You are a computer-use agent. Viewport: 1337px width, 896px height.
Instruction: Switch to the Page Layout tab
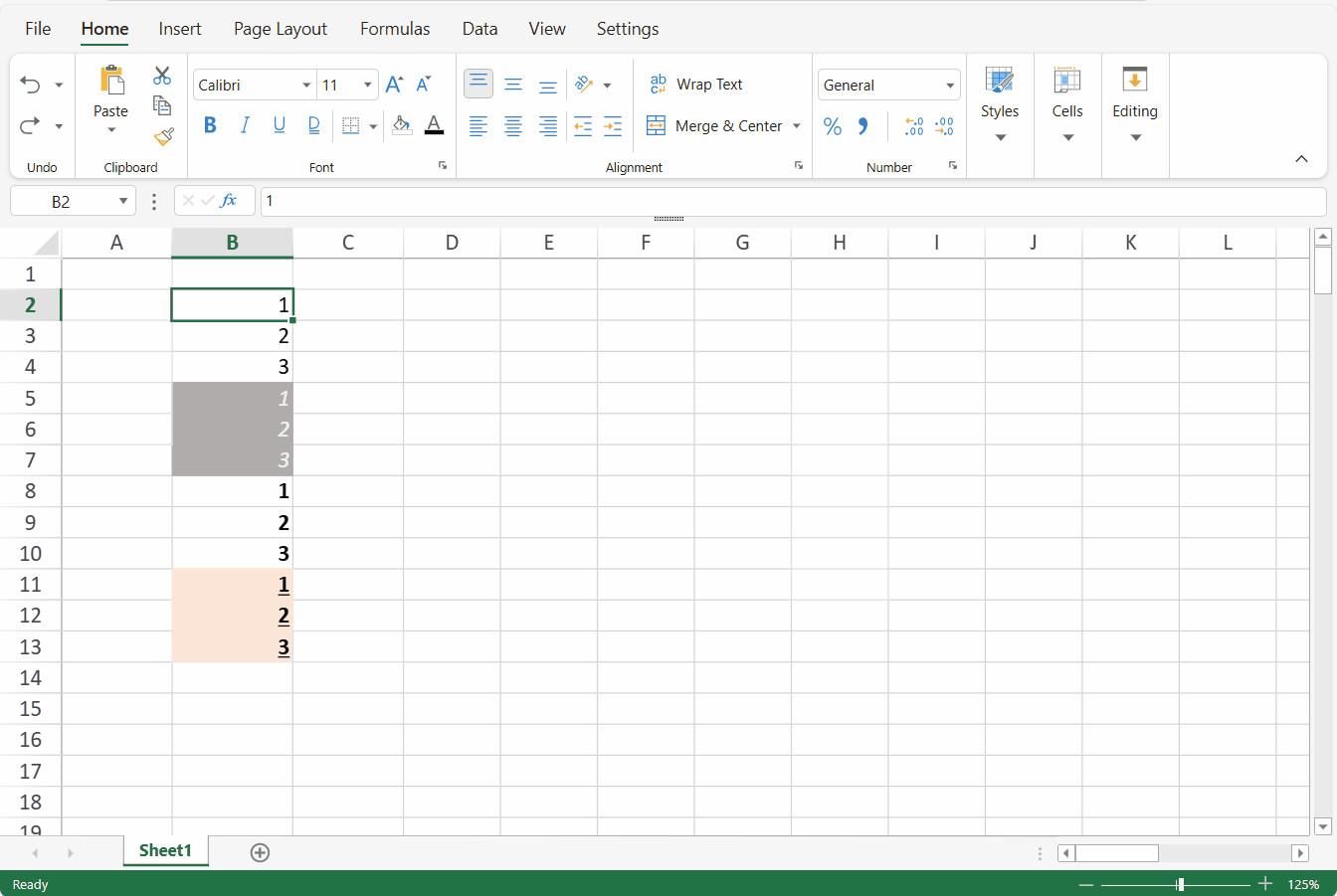tap(281, 29)
